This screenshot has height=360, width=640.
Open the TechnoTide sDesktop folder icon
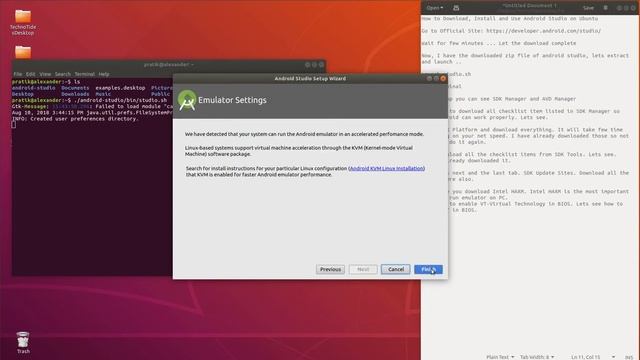[x=23, y=22]
